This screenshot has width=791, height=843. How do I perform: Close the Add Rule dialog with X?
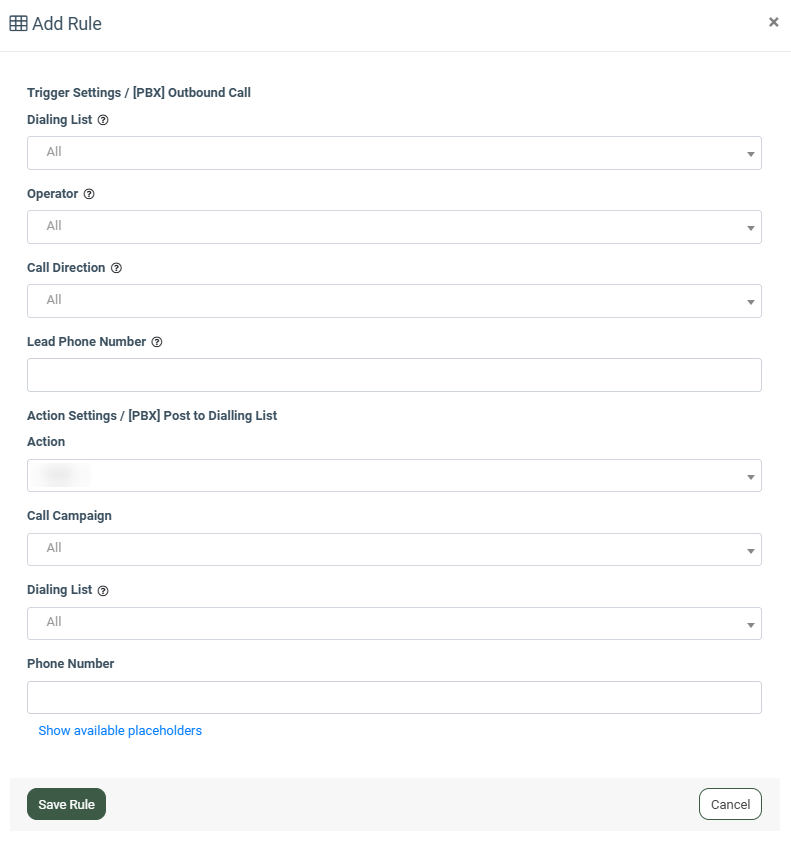(773, 22)
